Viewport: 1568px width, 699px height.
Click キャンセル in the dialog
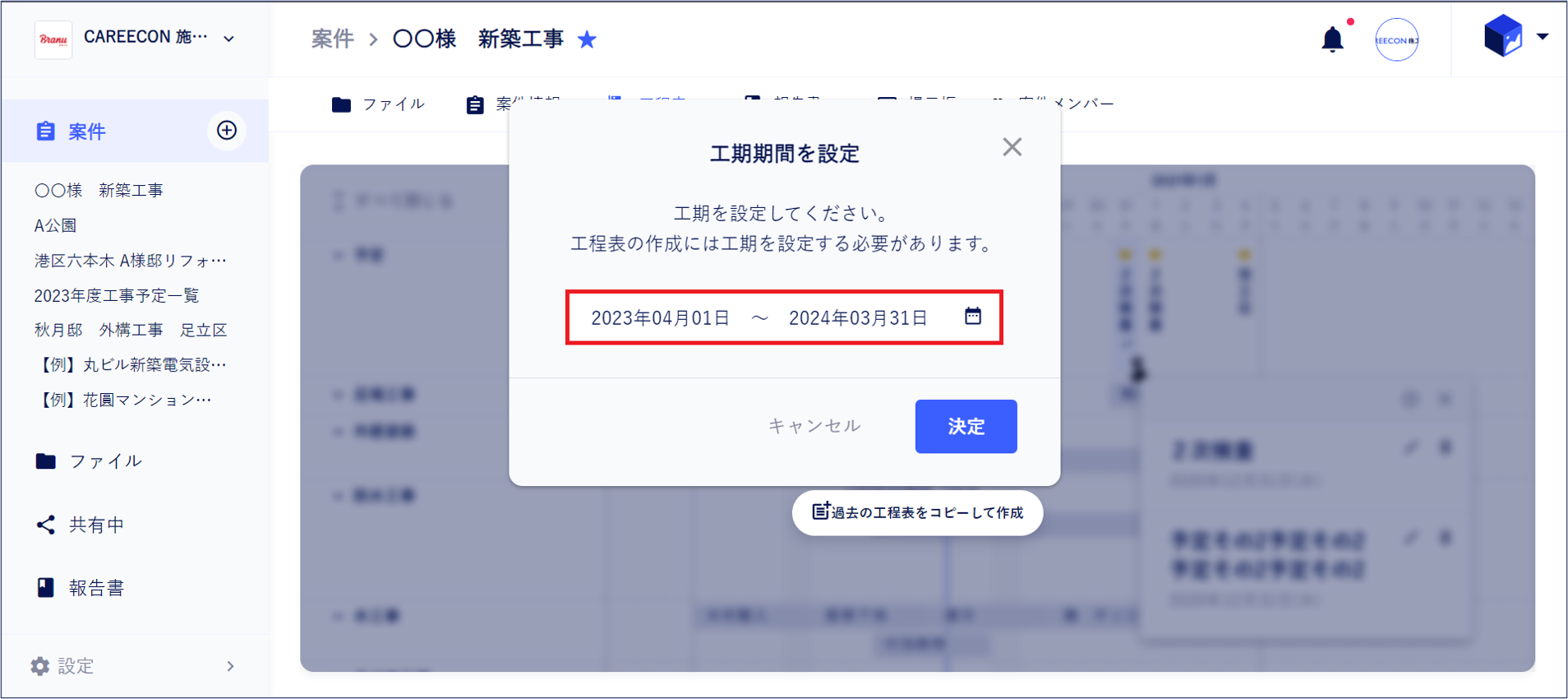click(x=814, y=425)
